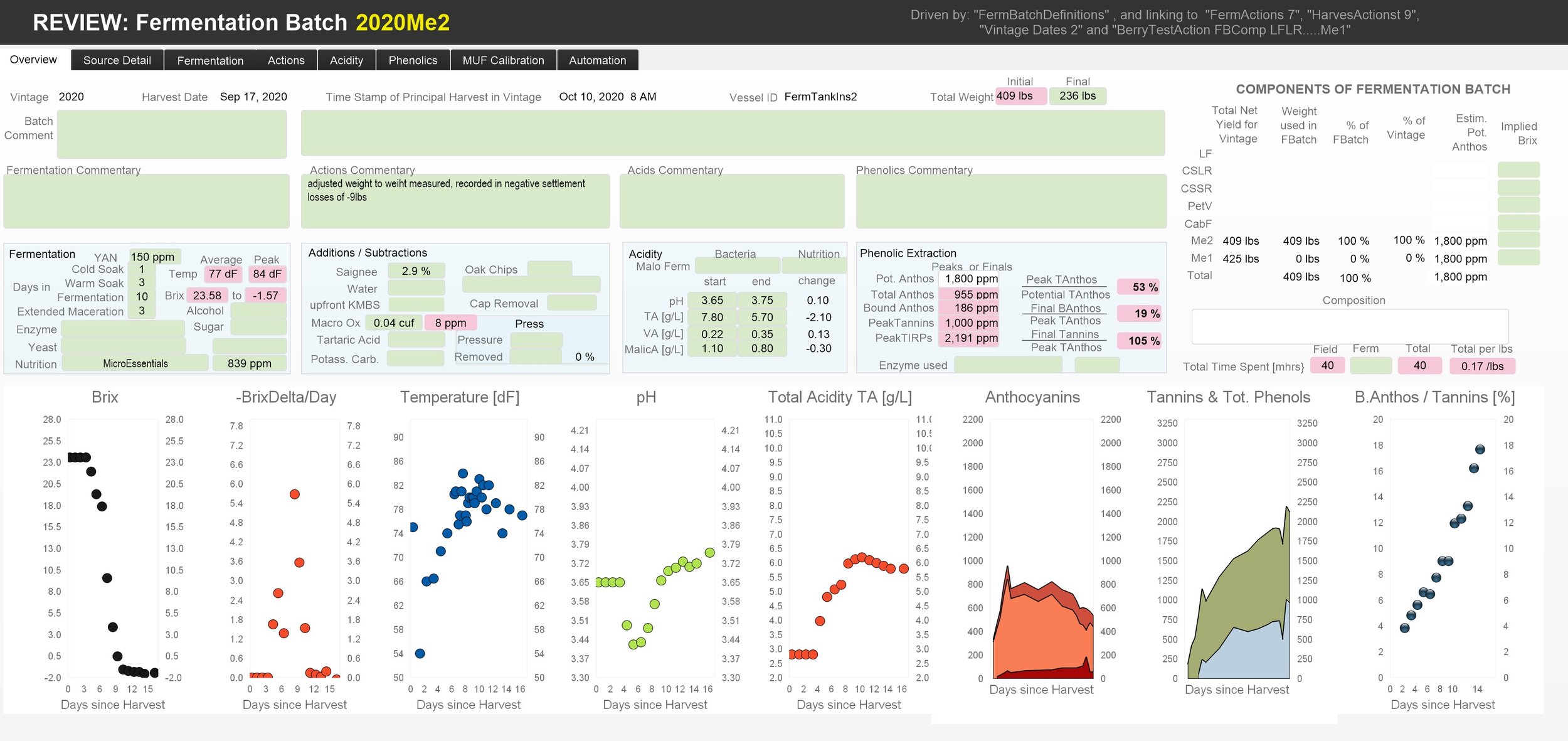
Task: Click the Enzyme input field
Action: click(x=123, y=329)
